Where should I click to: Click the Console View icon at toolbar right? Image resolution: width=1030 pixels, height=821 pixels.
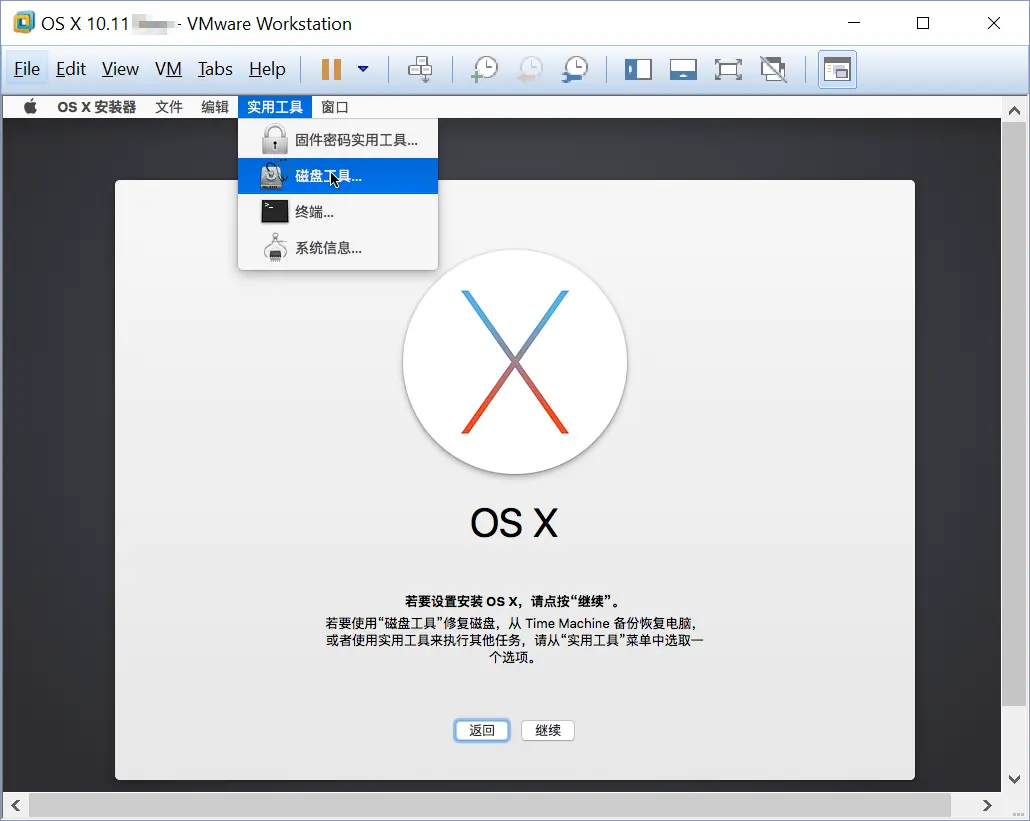(x=837, y=69)
